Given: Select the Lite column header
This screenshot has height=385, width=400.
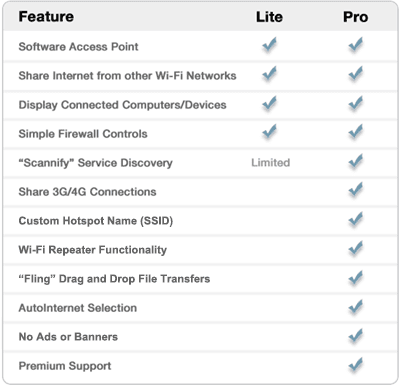Looking at the screenshot, I should (269, 17).
